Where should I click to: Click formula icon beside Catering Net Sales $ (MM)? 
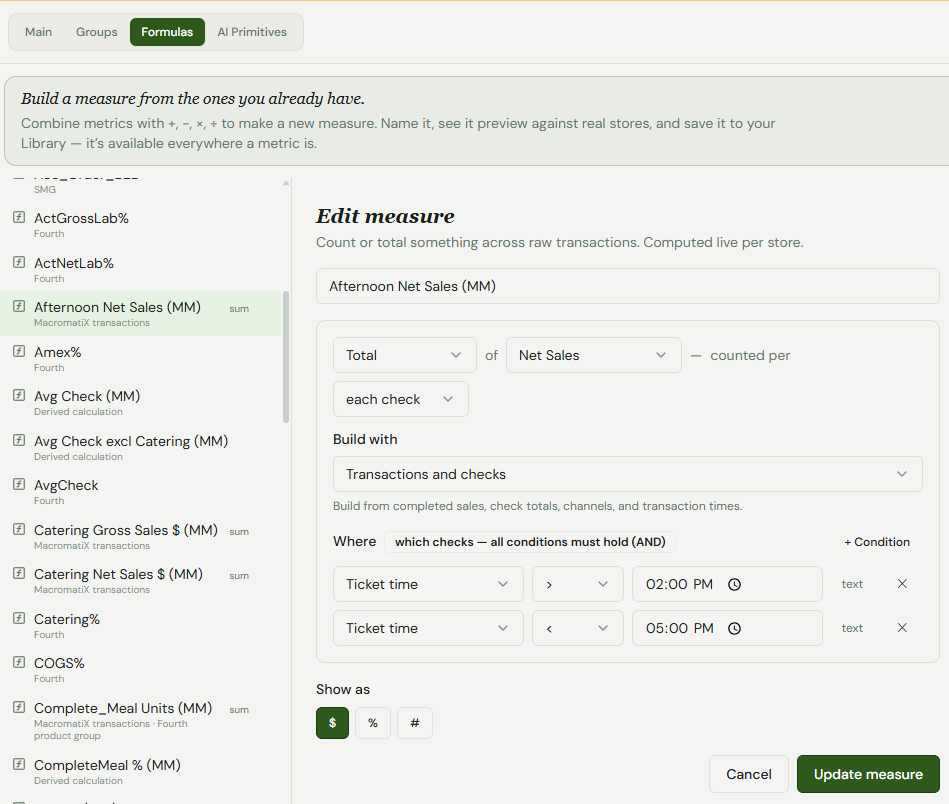coord(19,573)
